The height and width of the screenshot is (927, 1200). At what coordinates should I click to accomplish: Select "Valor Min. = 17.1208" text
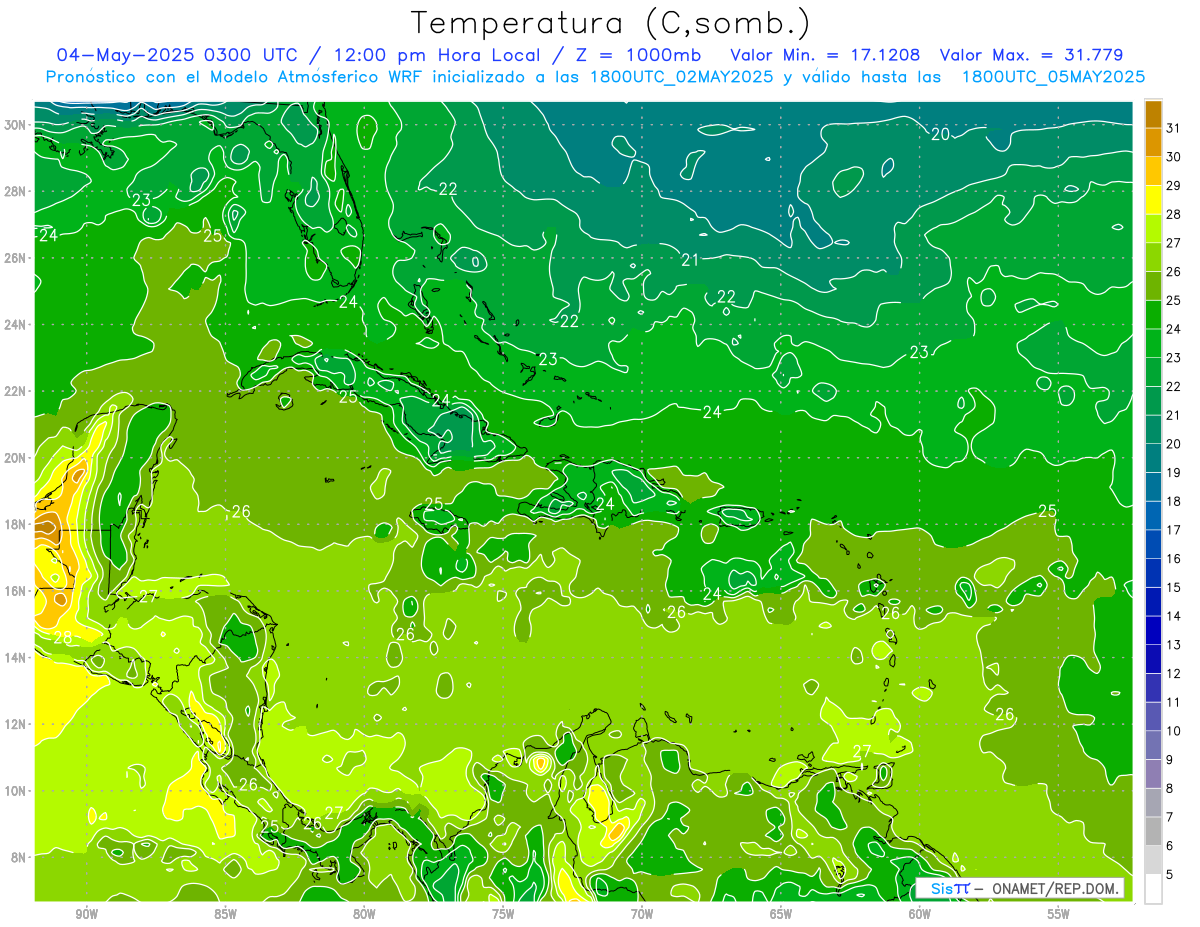coord(825,55)
